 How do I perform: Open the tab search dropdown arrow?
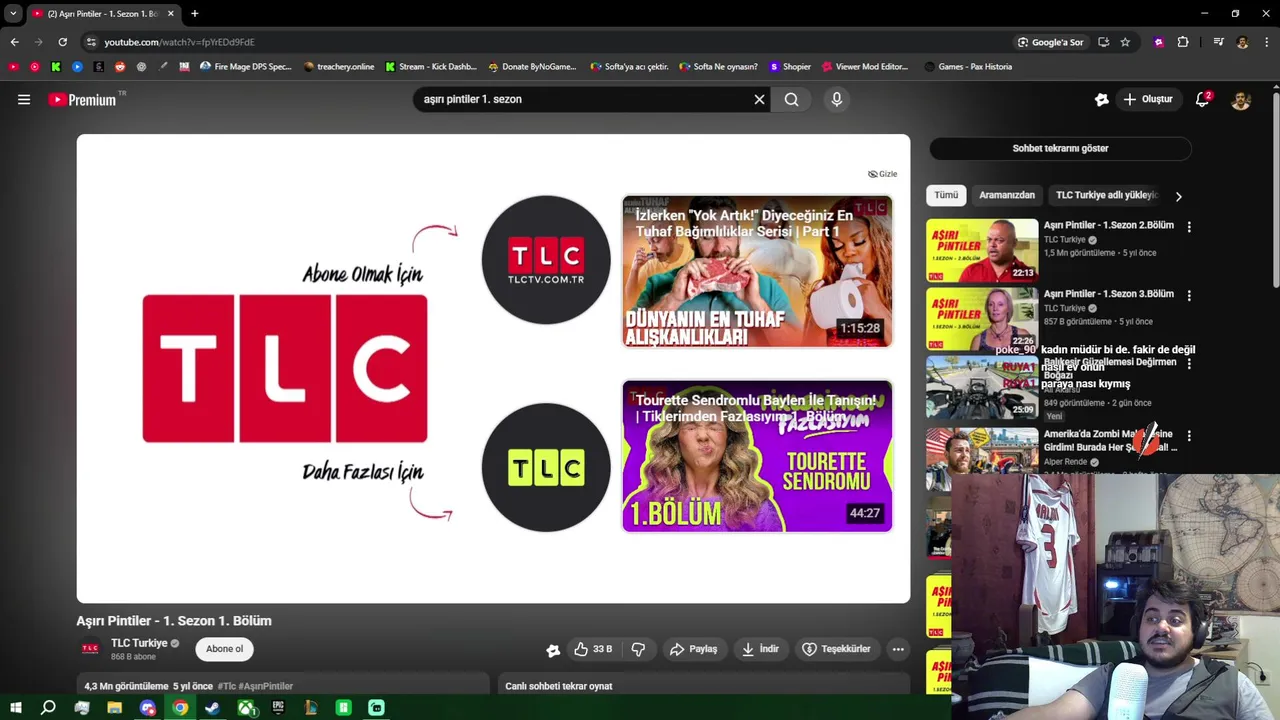[13, 13]
